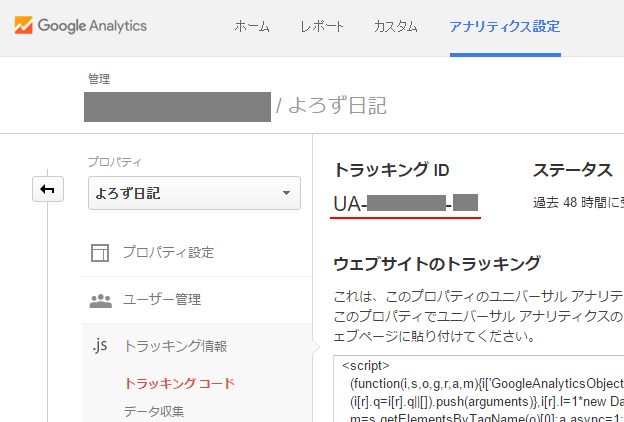
Task: Click the プロパティ設定 window icon
Action: [100, 252]
